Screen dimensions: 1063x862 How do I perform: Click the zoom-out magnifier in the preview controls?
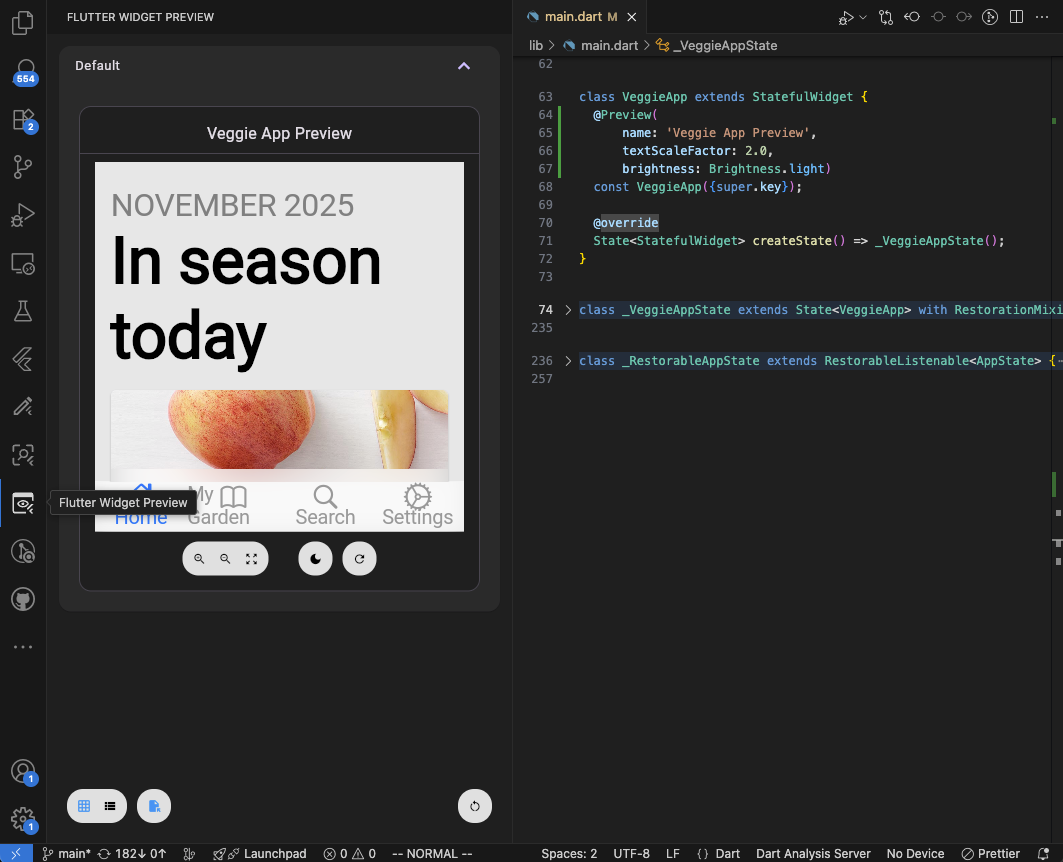click(x=225, y=558)
